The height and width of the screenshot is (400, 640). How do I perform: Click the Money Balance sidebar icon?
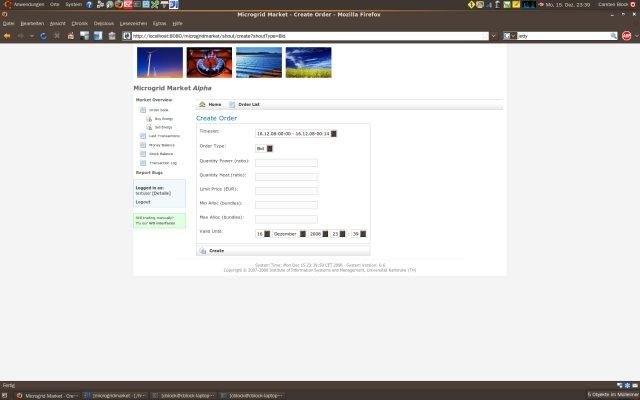pos(143,145)
